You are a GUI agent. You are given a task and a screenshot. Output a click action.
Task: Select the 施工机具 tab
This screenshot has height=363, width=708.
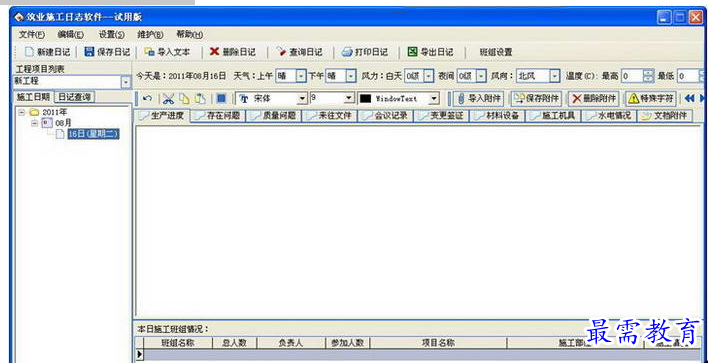554,116
